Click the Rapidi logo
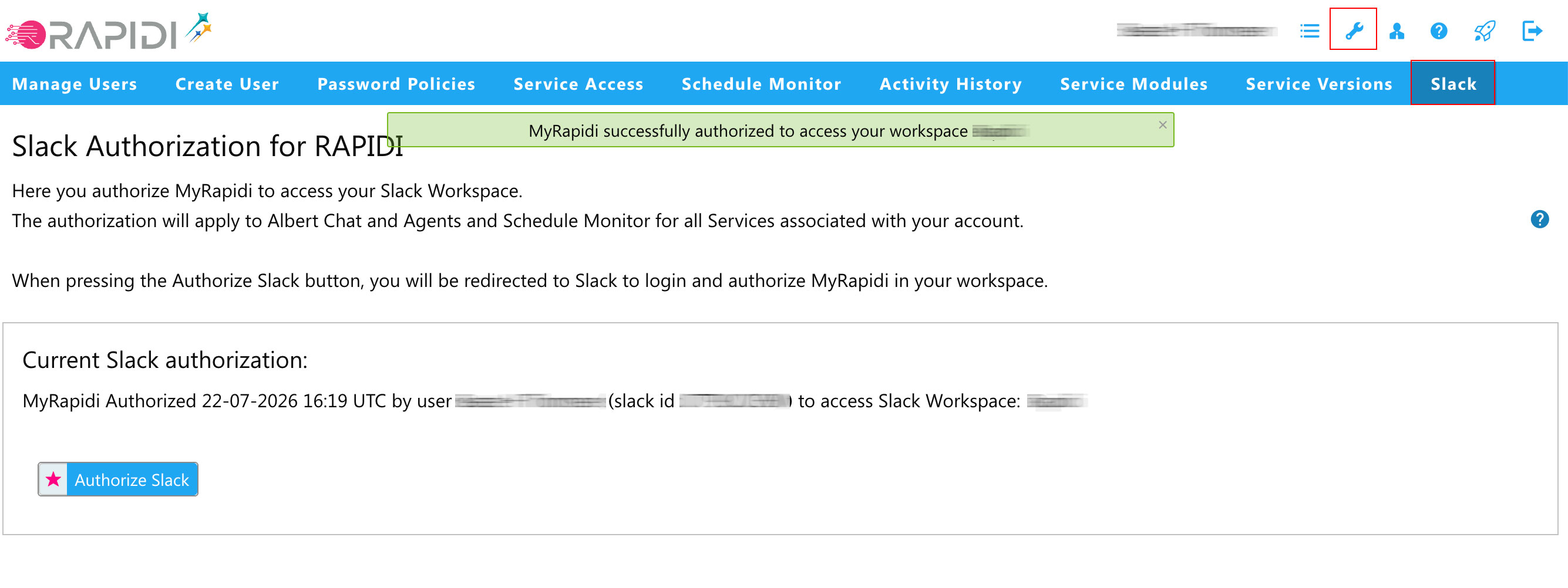This screenshot has width=1568, height=588. coord(108,31)
